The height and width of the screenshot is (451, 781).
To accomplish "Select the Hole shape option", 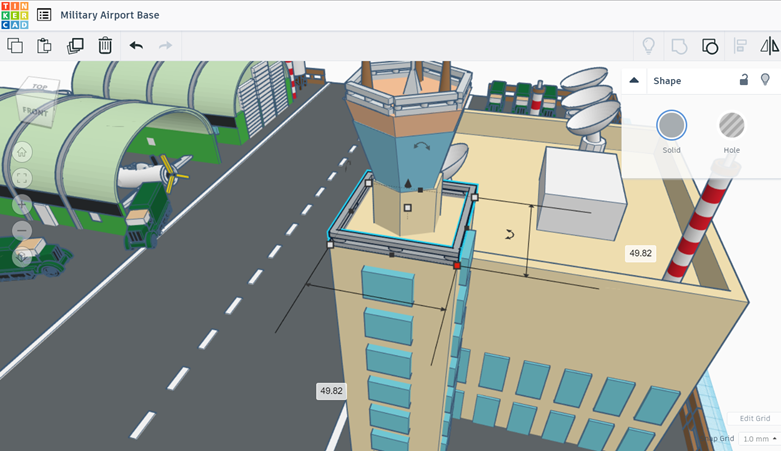I will [732, 125].
